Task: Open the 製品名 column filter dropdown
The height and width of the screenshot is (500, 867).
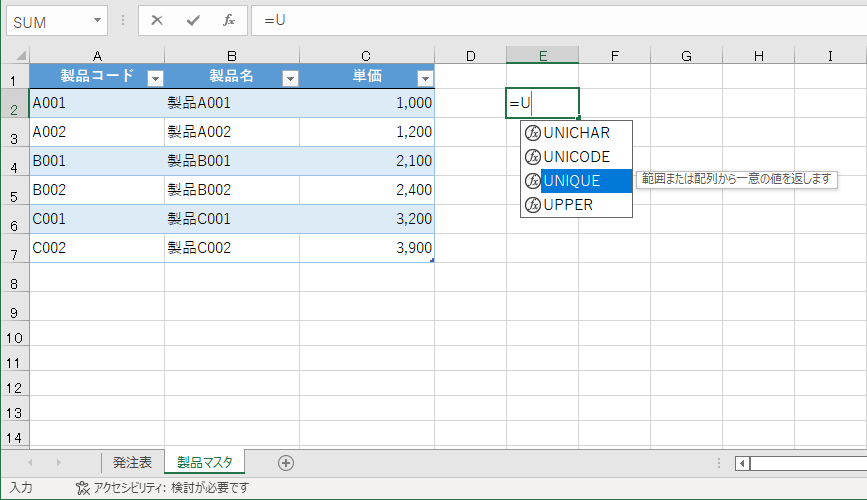Action: (290, 79)
